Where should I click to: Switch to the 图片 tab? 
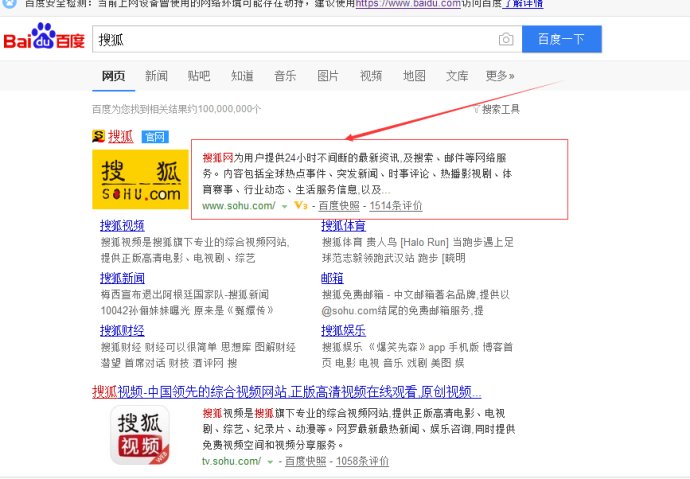pyautogui.click(x=328, y=76)
